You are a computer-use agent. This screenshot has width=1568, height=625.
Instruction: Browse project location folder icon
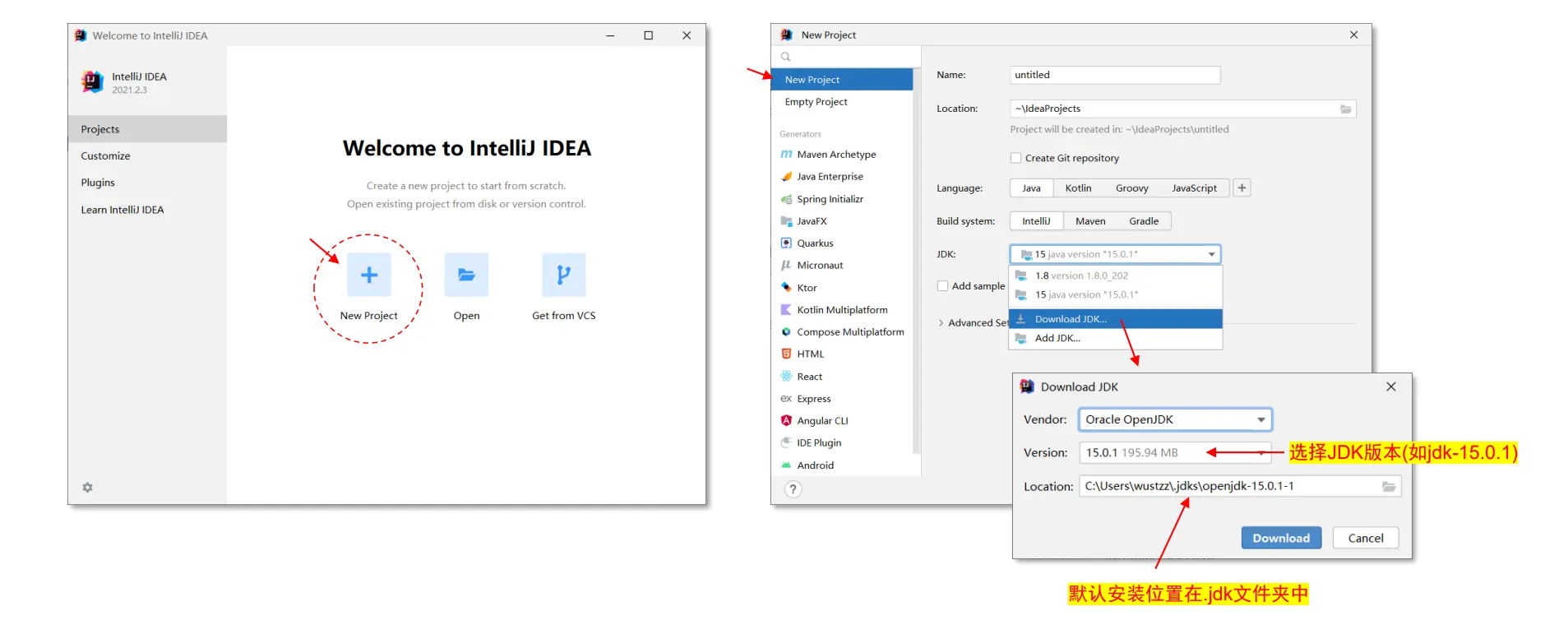tap(1345, 109)
